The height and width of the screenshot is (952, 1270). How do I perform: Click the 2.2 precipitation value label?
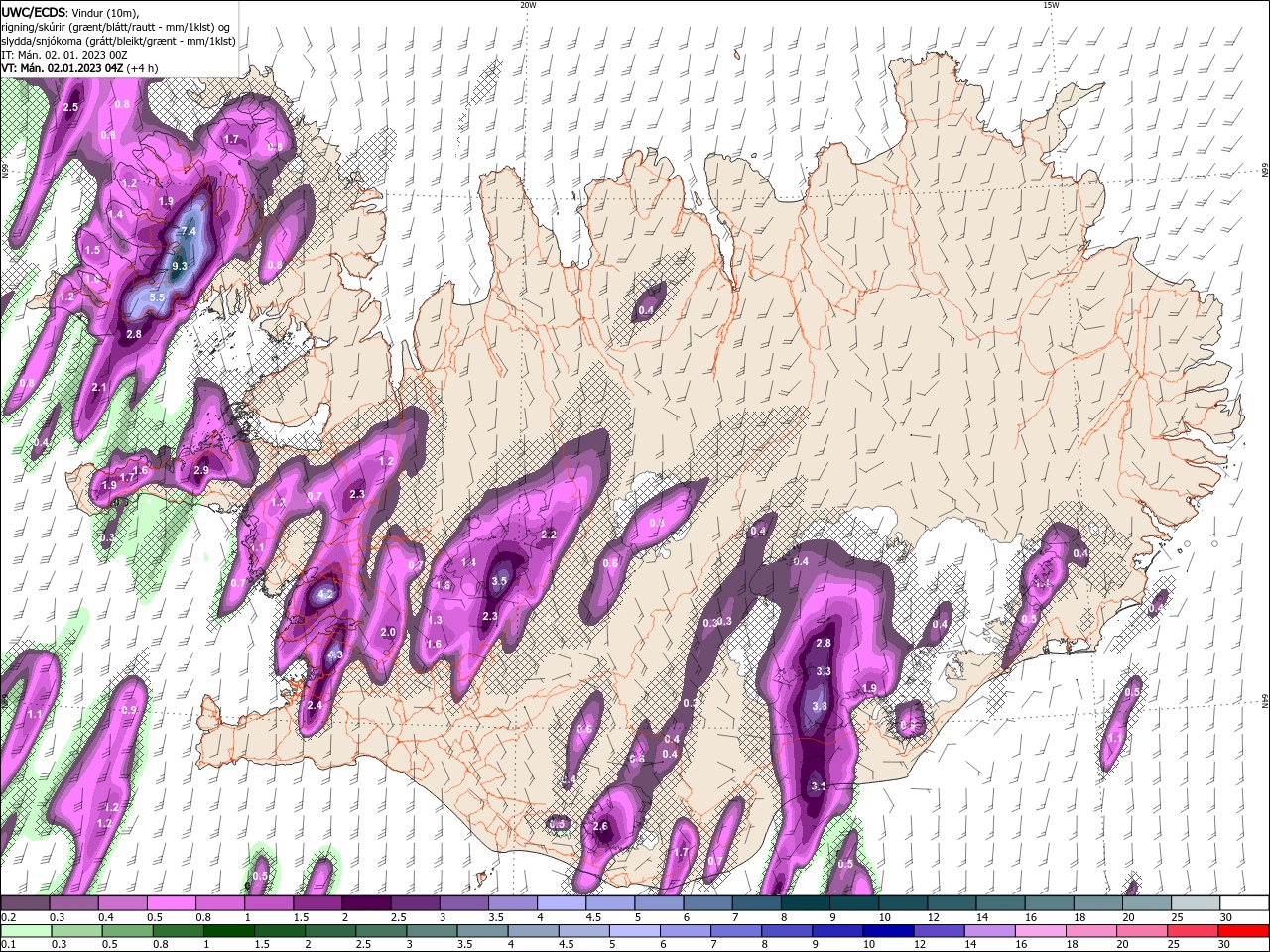(x=549, y=535)
